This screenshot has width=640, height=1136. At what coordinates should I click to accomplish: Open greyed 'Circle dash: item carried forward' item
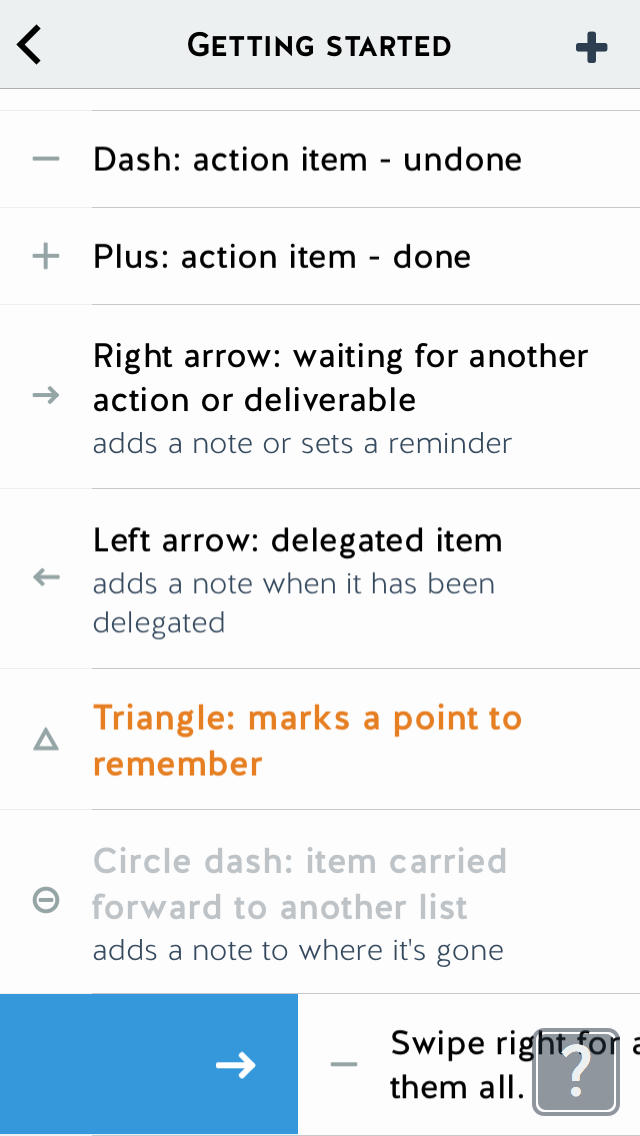tap(320, 902)
